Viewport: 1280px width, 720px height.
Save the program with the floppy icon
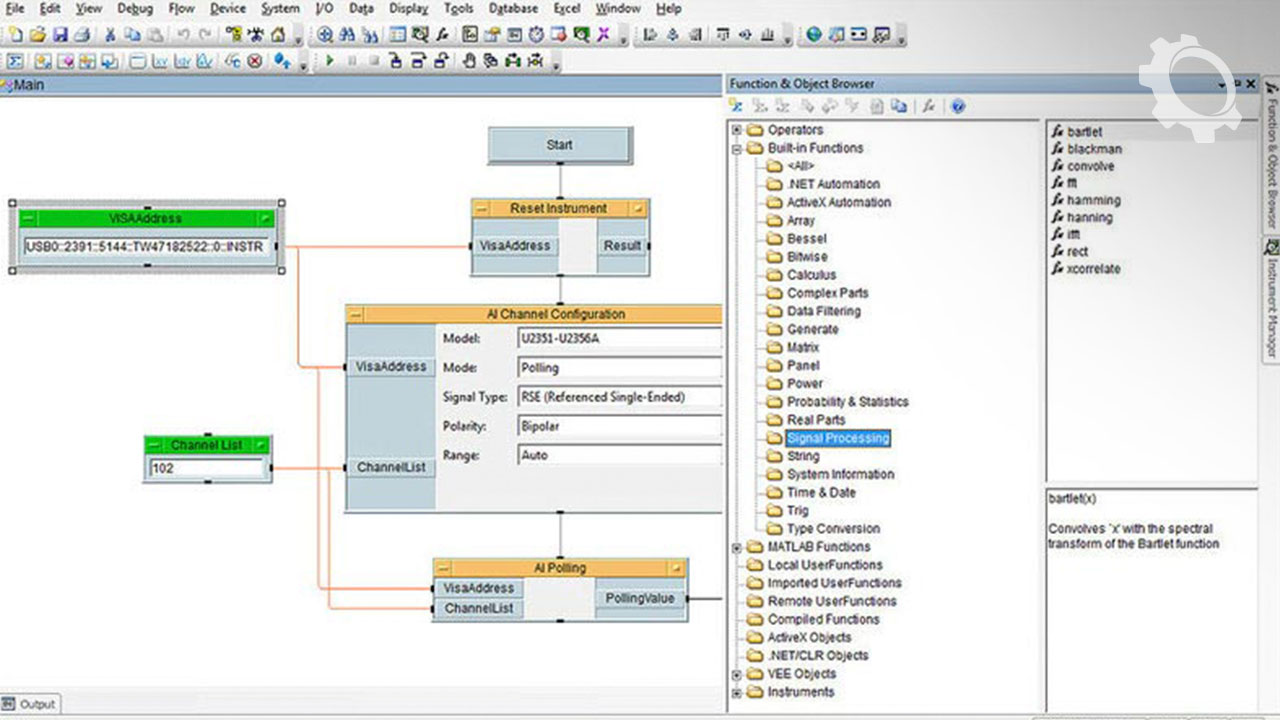pyautogui.click(x=60, y=35)
